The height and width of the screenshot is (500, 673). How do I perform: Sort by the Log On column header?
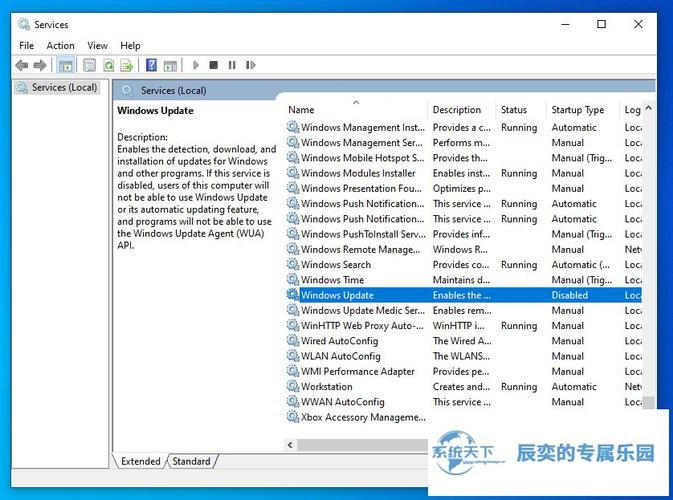click(632, 110)
